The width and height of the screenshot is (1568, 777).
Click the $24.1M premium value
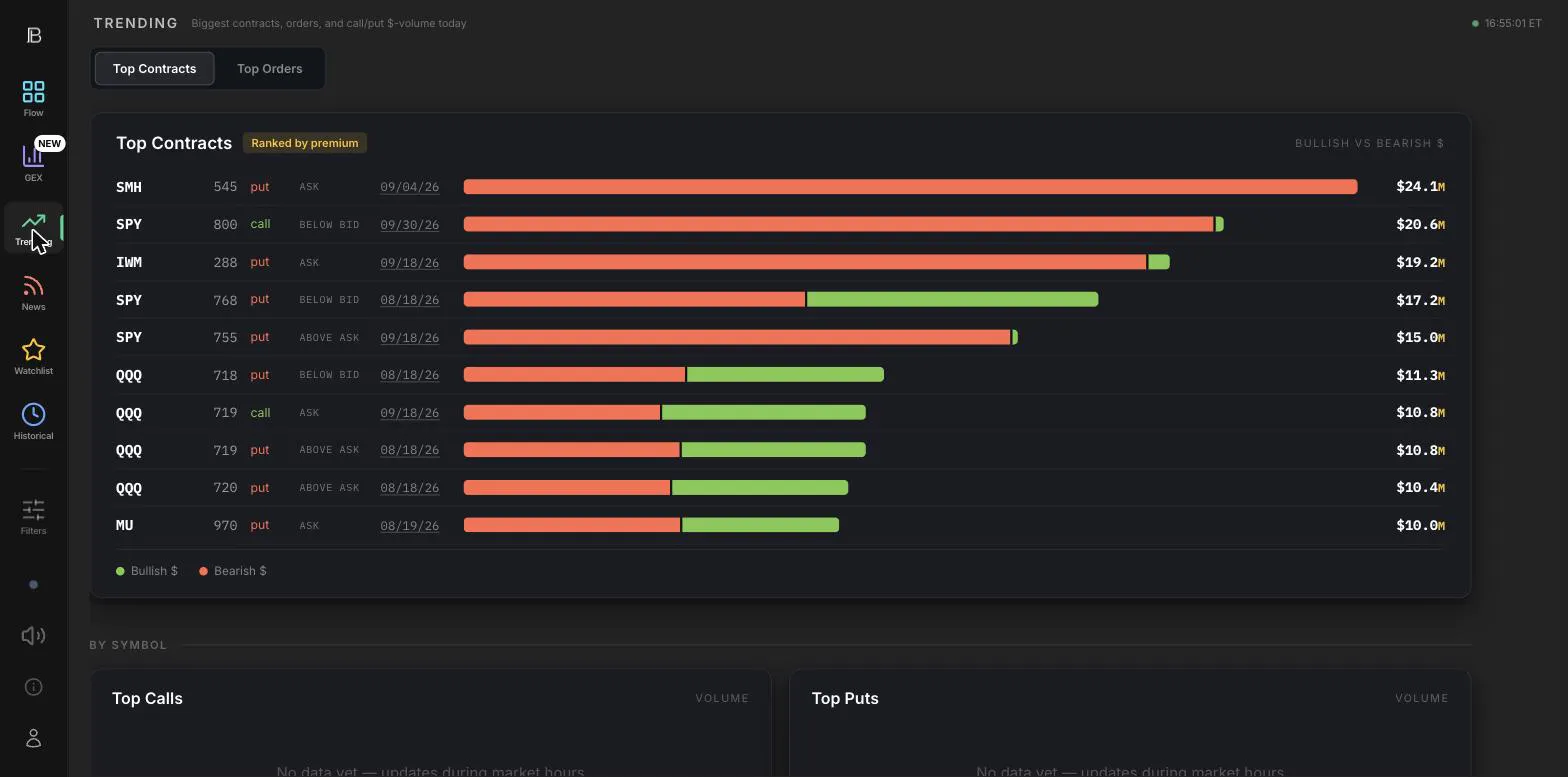pyautogui.click(x=1420, y=187)
